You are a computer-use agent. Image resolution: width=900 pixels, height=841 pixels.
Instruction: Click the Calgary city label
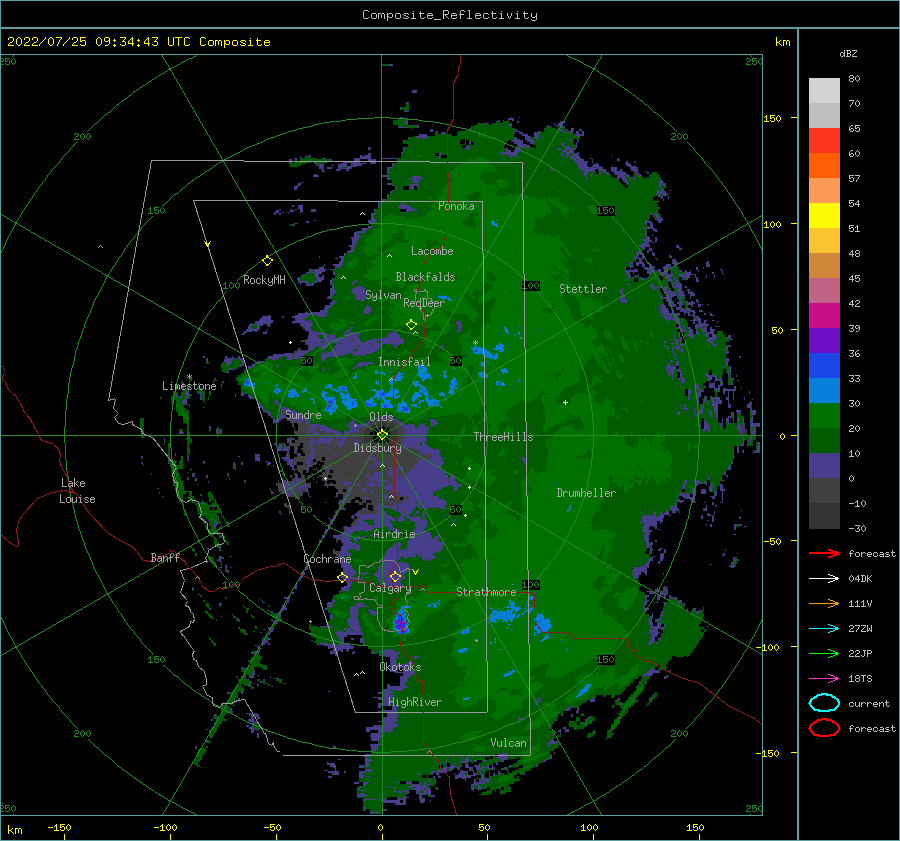tap(390, 588)
